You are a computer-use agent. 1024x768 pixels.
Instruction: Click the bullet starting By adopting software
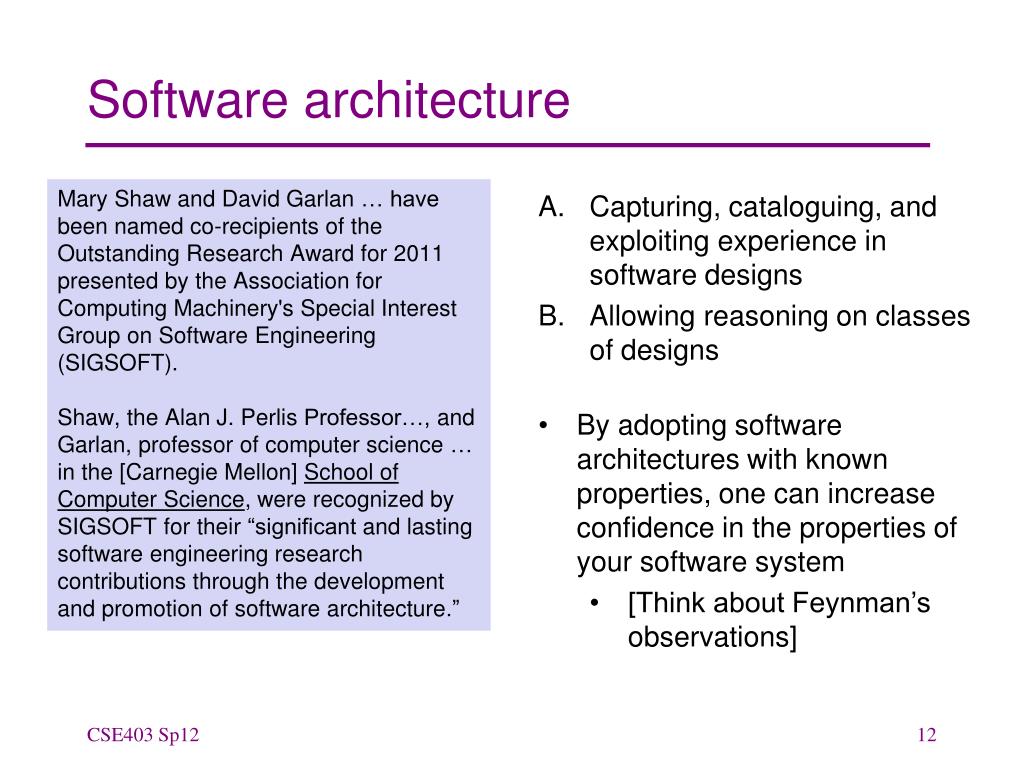tap(748, 494)
